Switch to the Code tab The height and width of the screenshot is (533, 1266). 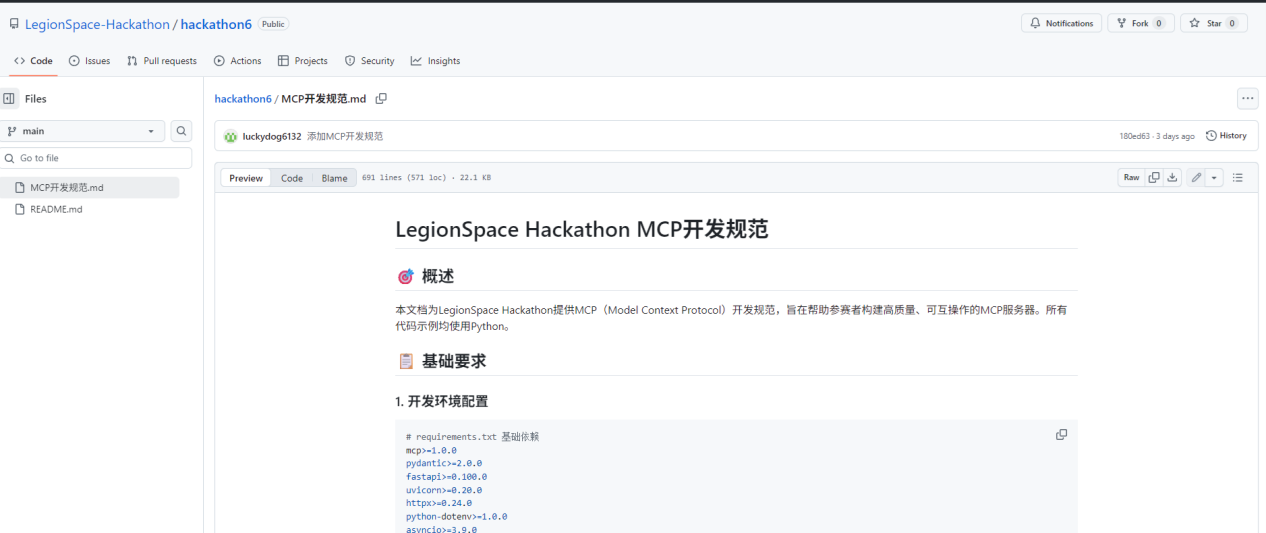point(33,61)
